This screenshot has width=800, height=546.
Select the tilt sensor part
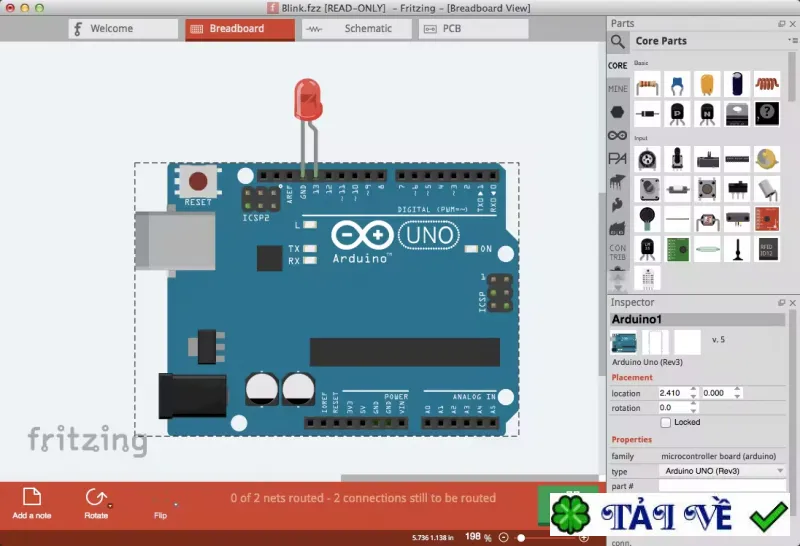coord(767,189)
